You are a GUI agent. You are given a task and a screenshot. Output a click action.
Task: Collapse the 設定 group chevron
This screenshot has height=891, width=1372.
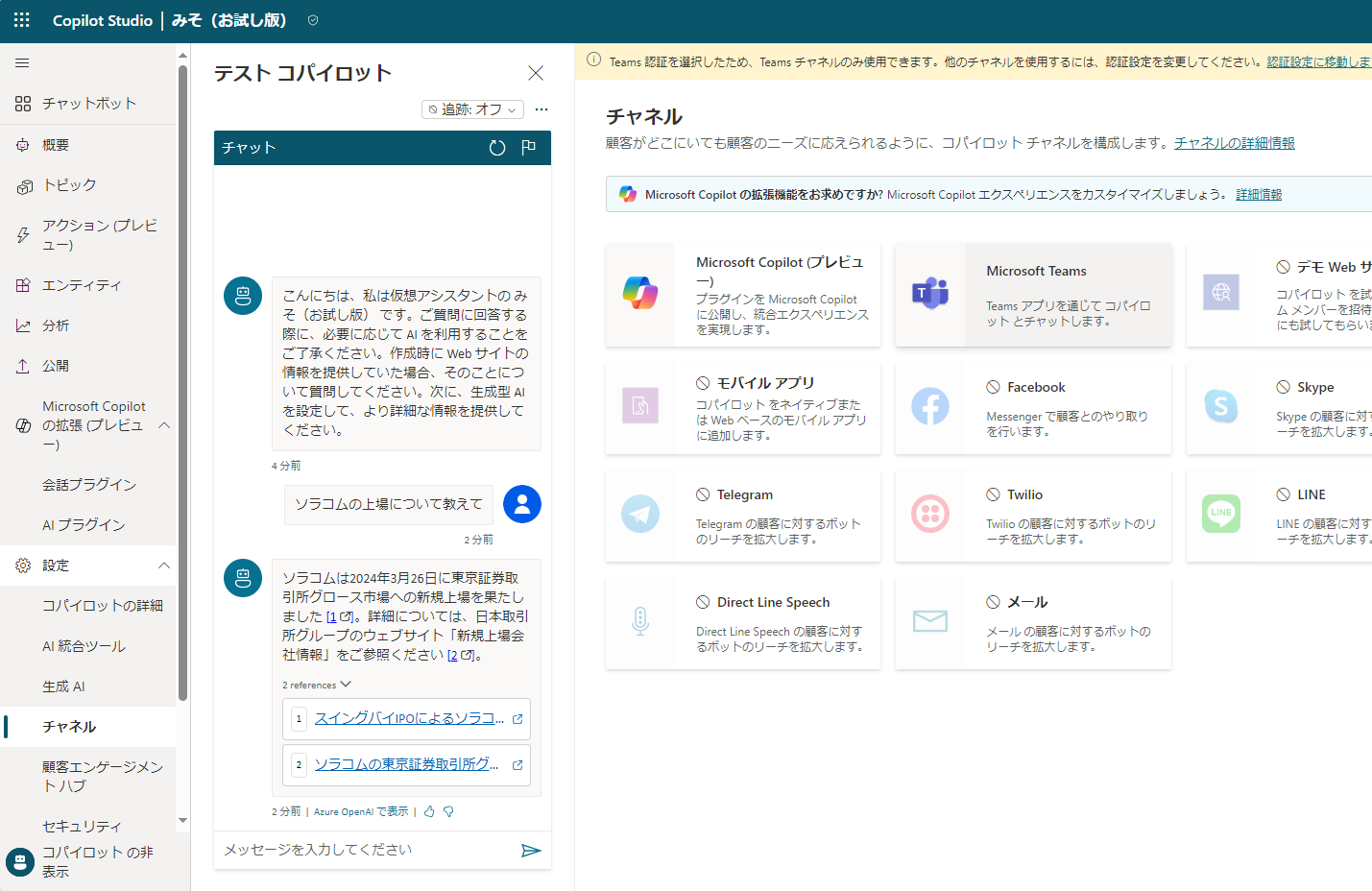click(x=164, y=566)
